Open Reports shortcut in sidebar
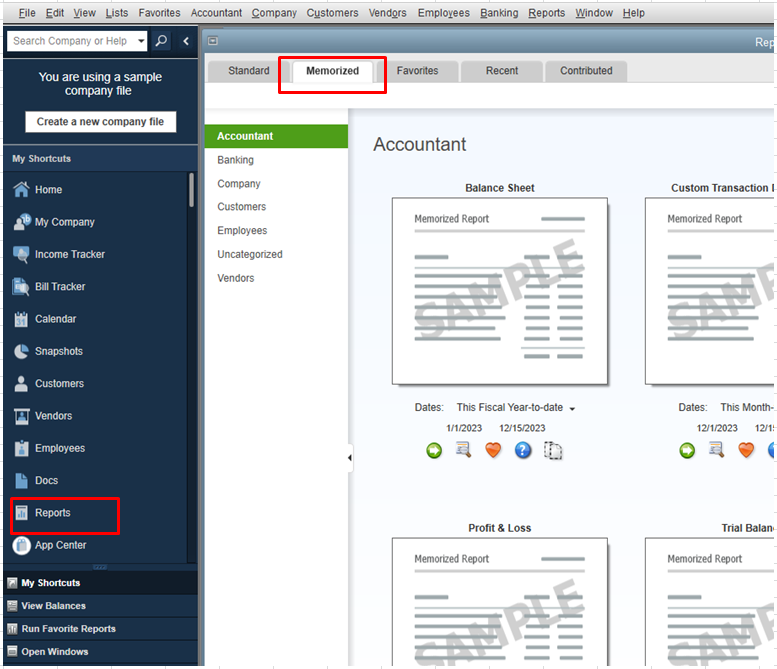The height and width of the screenshot is (669, 777). click(x=42, y=512)
